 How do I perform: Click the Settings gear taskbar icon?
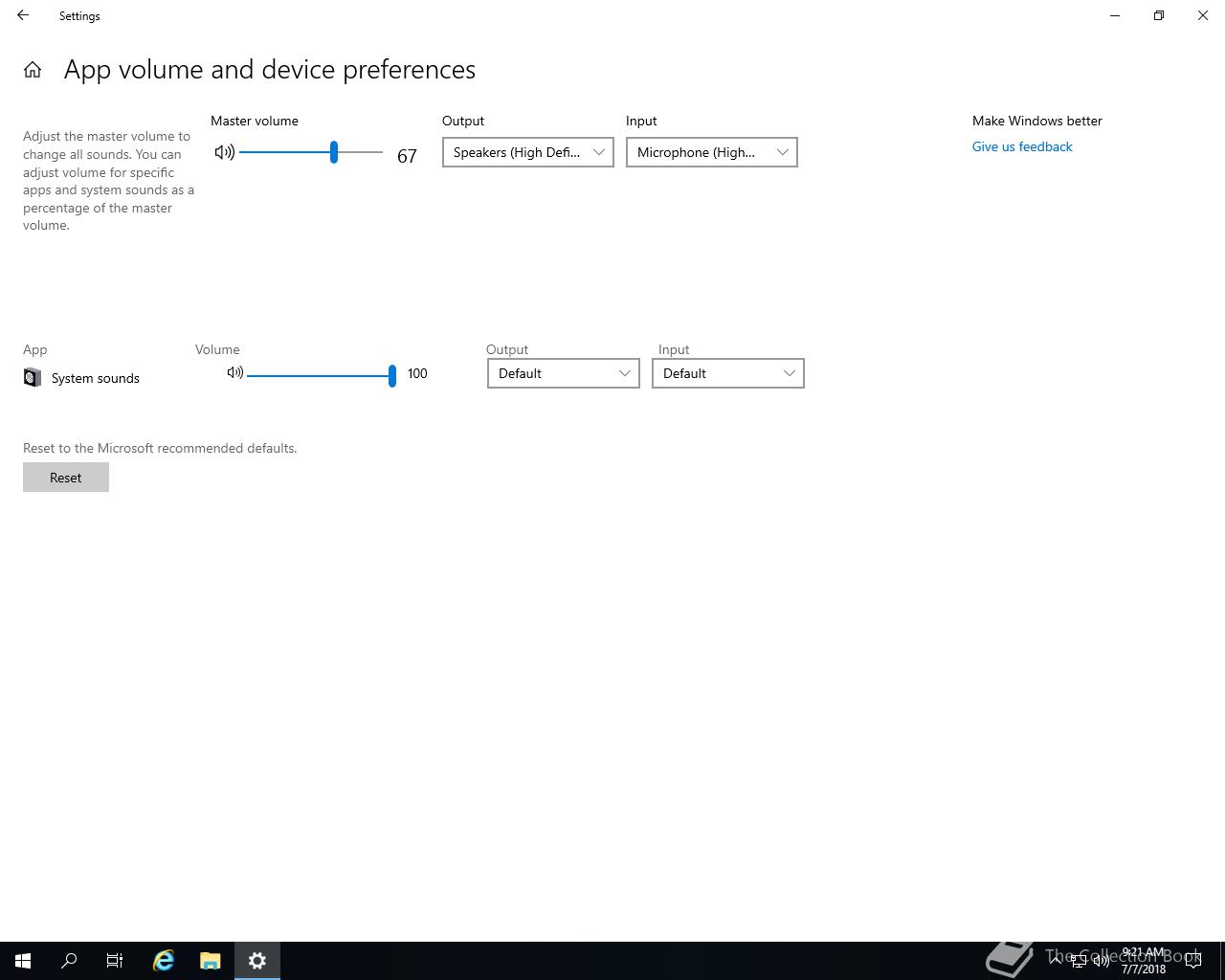[257, 961]
